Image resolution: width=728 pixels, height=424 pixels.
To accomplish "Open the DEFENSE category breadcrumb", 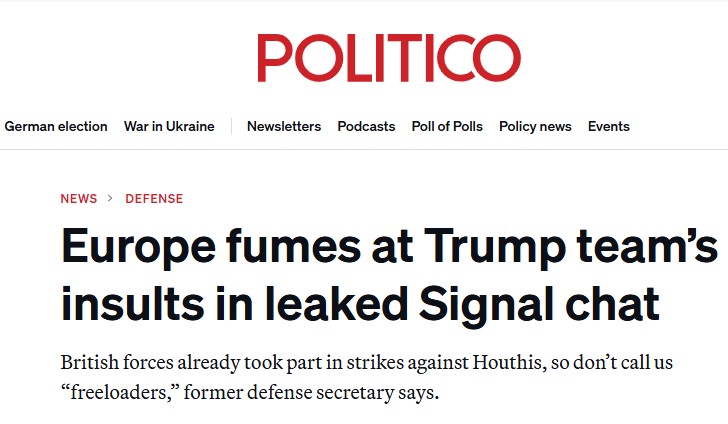I will 154,199.
